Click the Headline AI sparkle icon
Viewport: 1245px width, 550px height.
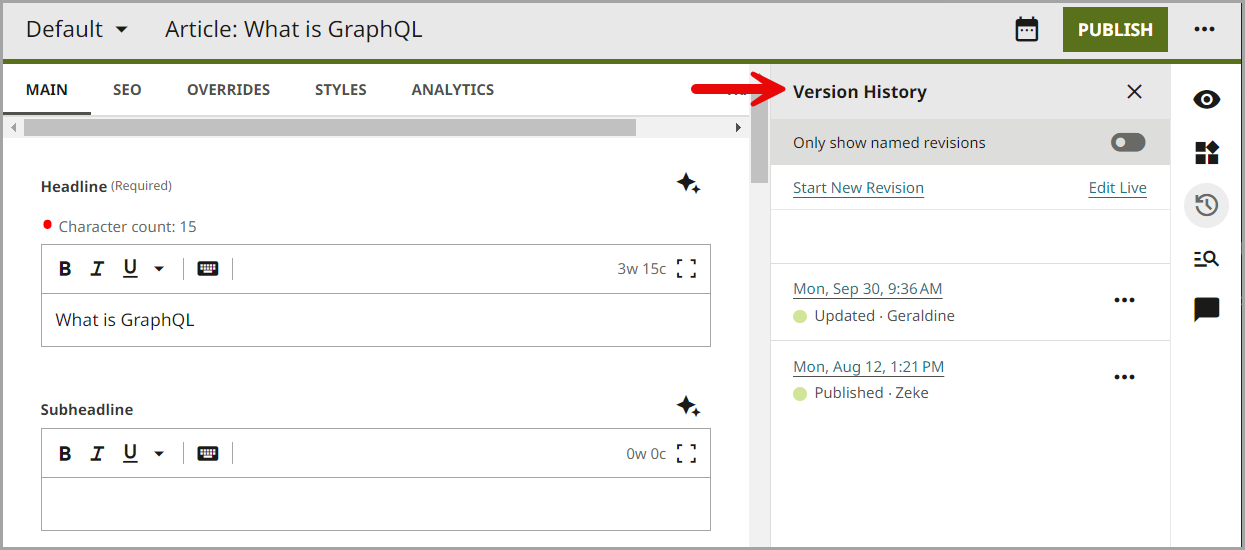click(x=688, y=184)
